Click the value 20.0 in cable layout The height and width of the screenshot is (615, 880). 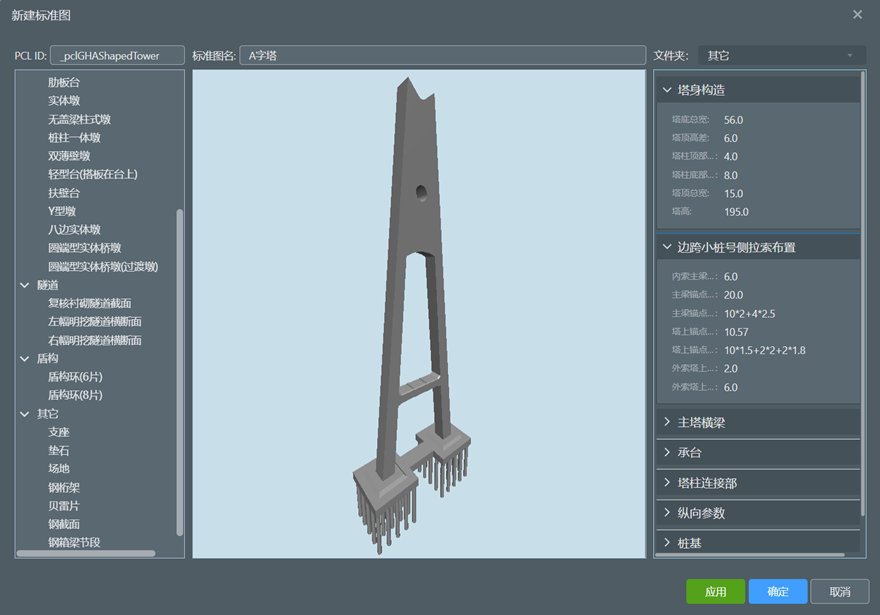pyautogui.click(x=733, y=295)
